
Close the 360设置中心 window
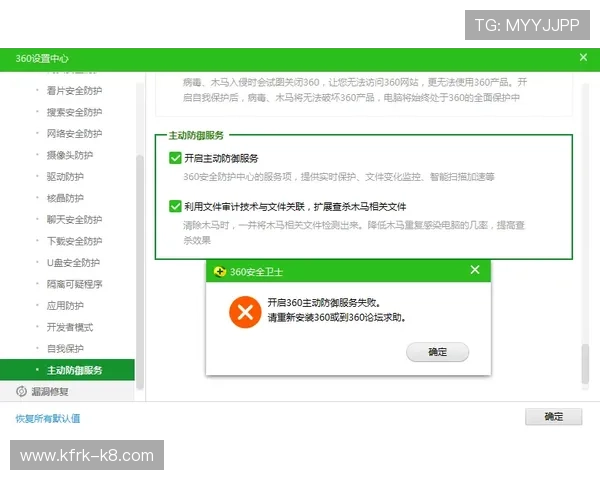583,57
